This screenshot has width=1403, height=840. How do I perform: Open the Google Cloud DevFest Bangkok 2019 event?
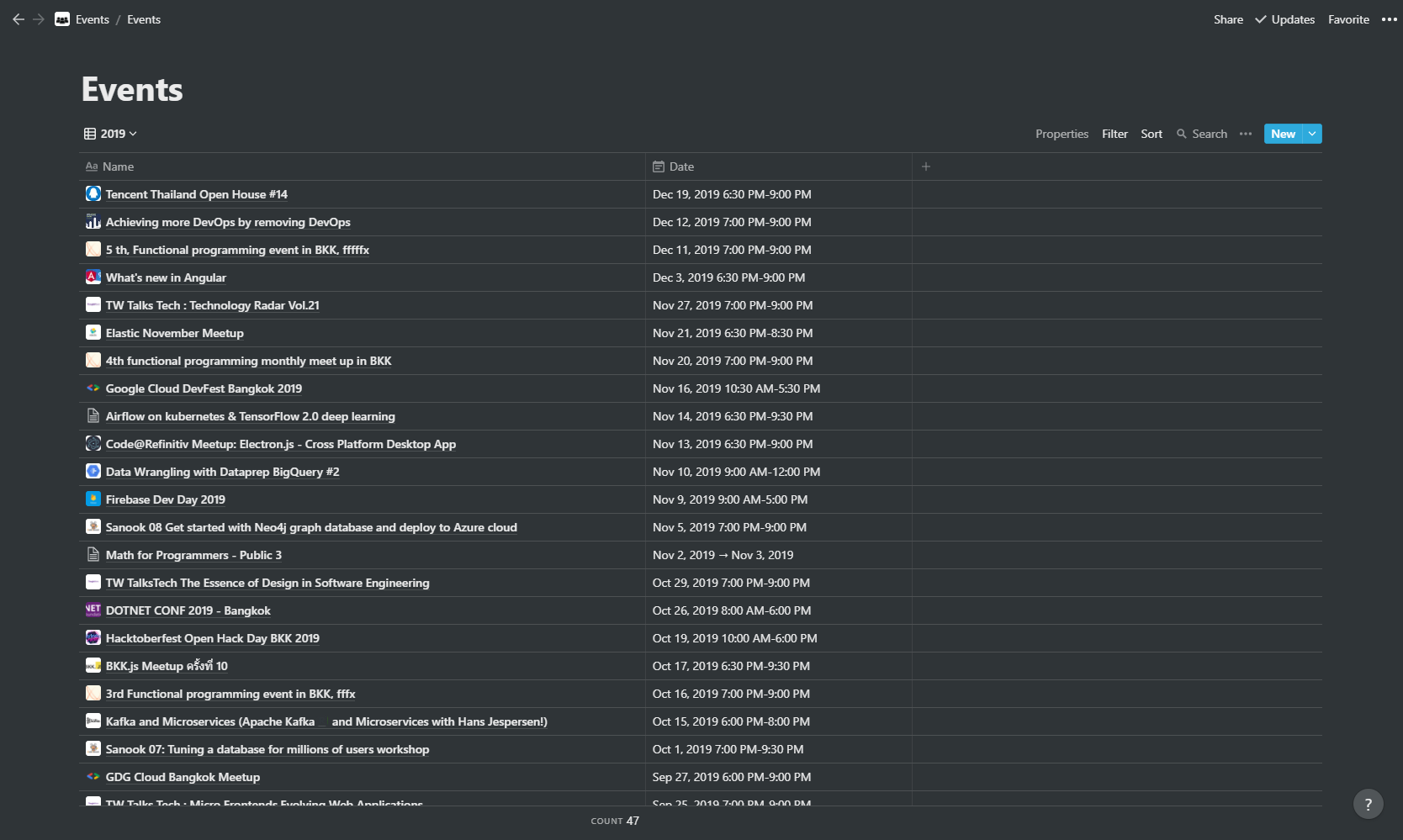tap(204, 388)
